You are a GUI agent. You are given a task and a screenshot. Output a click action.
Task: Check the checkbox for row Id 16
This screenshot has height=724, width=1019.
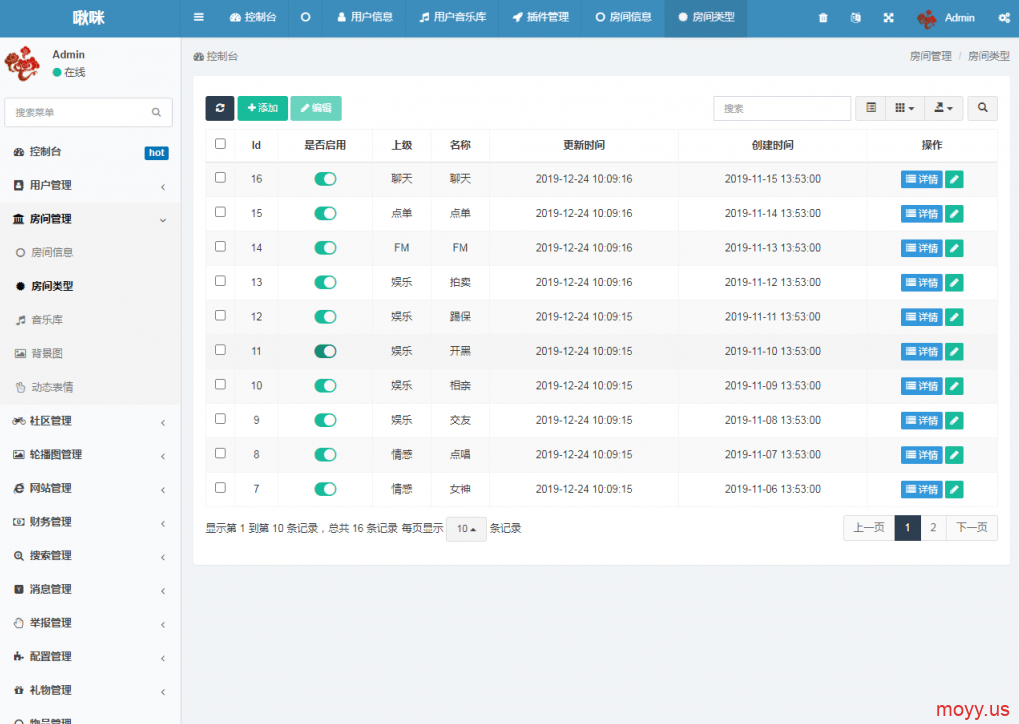(x=220, y=177)
